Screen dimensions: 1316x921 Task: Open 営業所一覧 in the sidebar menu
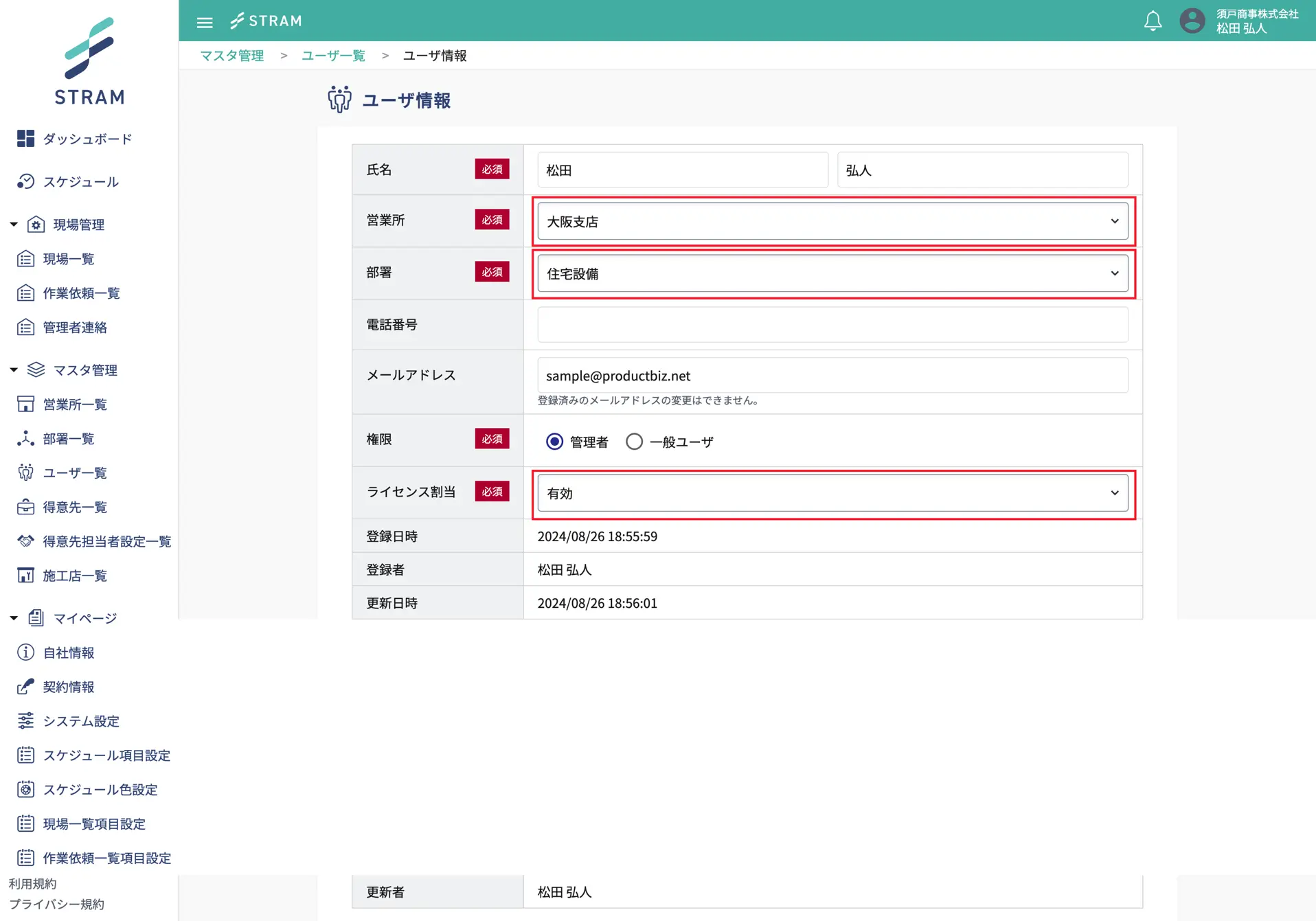tap(75, 404)
